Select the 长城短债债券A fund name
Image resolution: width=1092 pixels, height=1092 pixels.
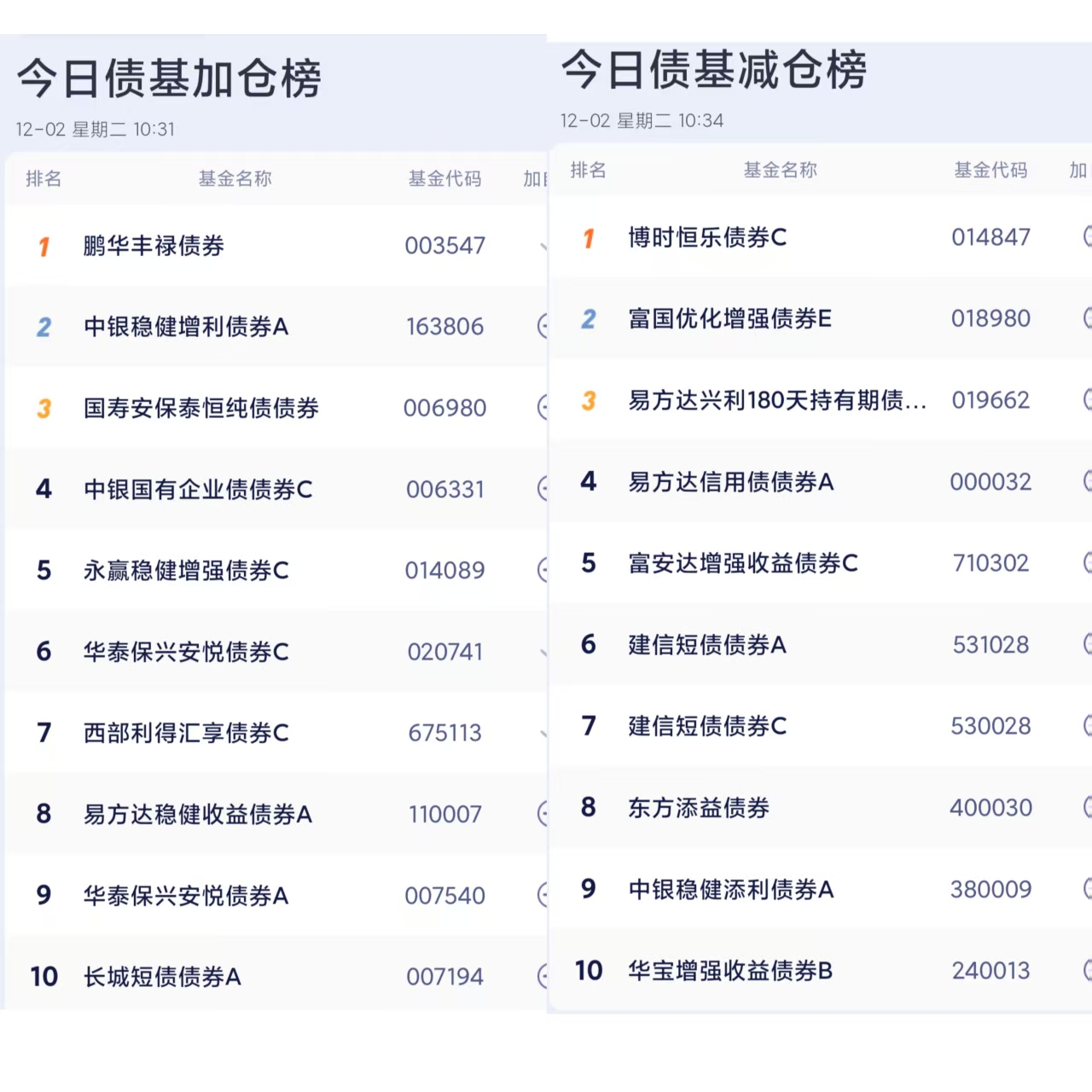[x=162, y=977]
